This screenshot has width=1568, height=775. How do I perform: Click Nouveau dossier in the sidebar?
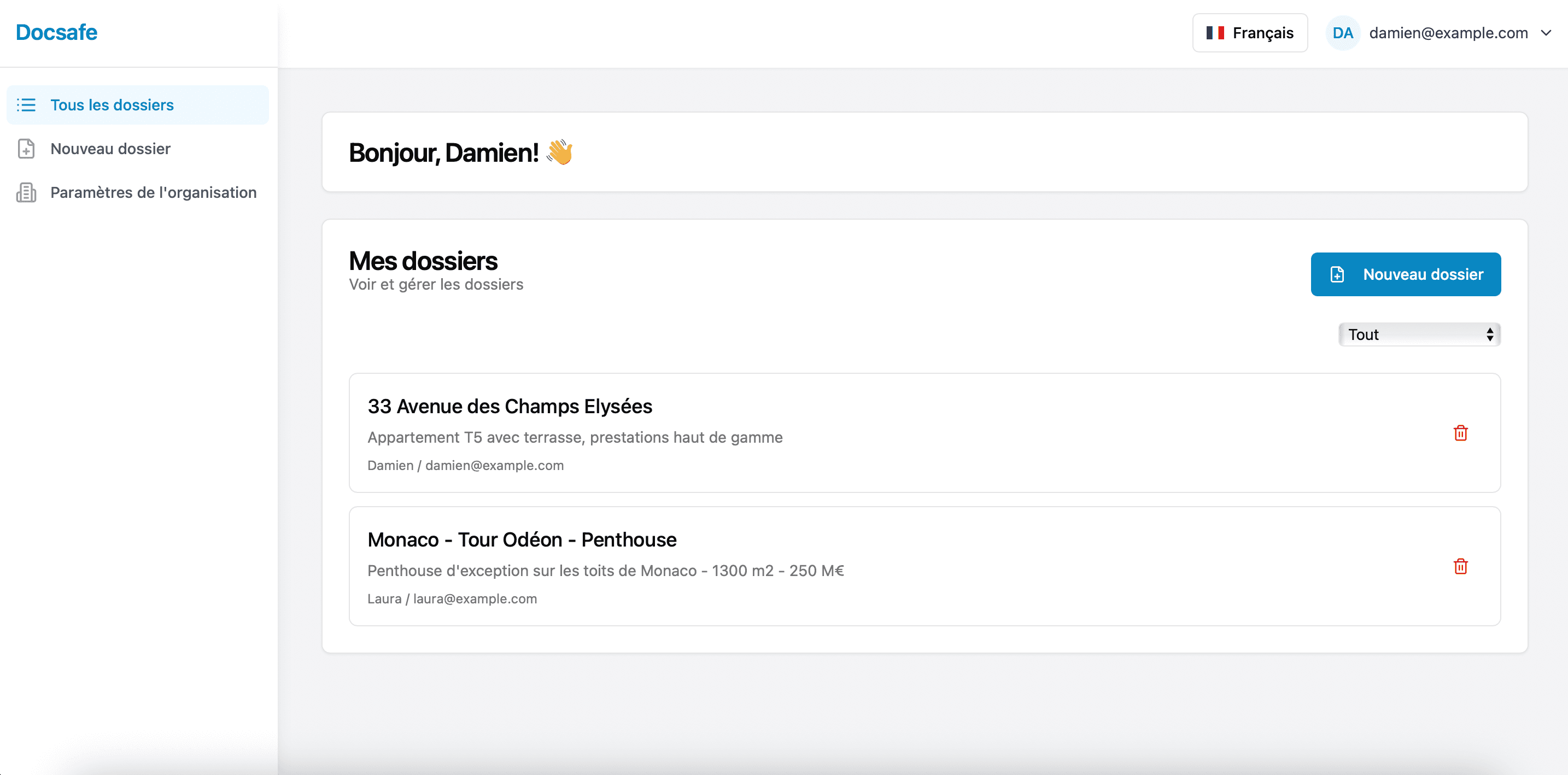111,149
